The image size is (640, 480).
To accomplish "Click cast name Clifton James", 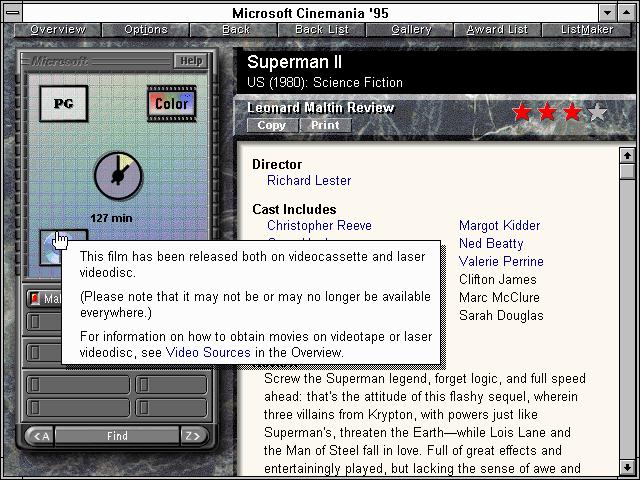I will point(498,280).
